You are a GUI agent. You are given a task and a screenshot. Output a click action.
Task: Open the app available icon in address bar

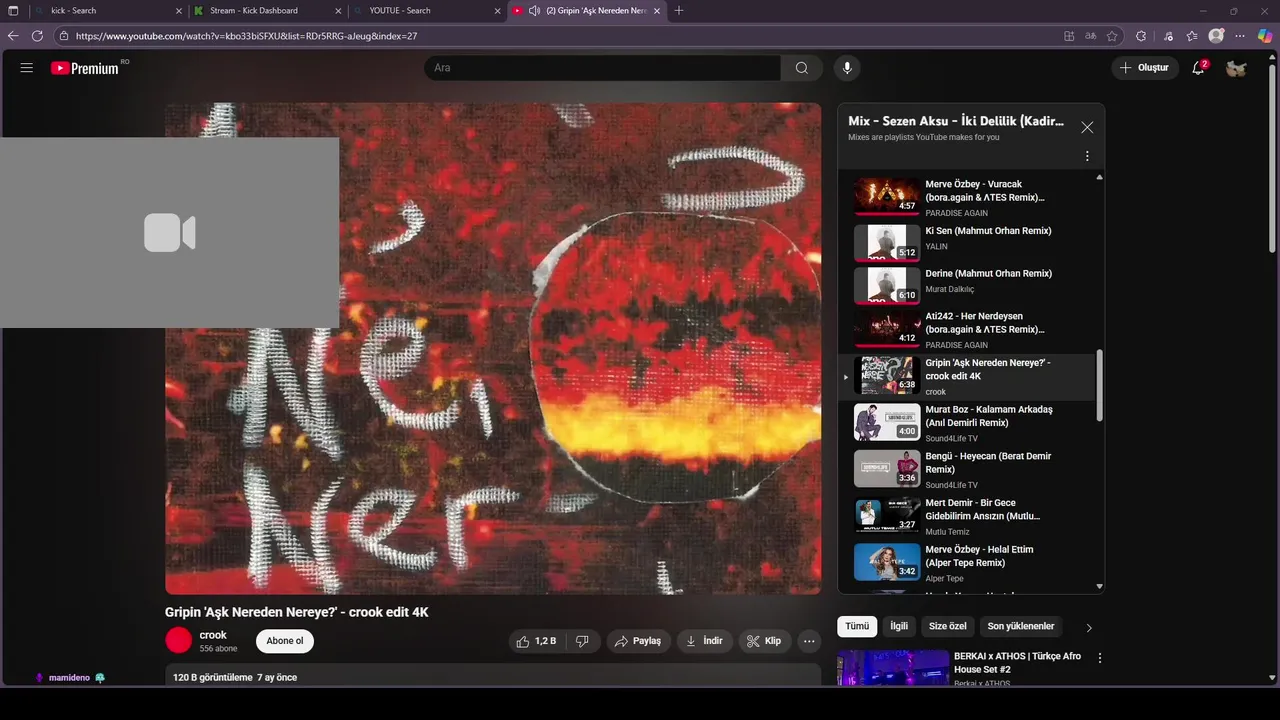point(1069,36)
